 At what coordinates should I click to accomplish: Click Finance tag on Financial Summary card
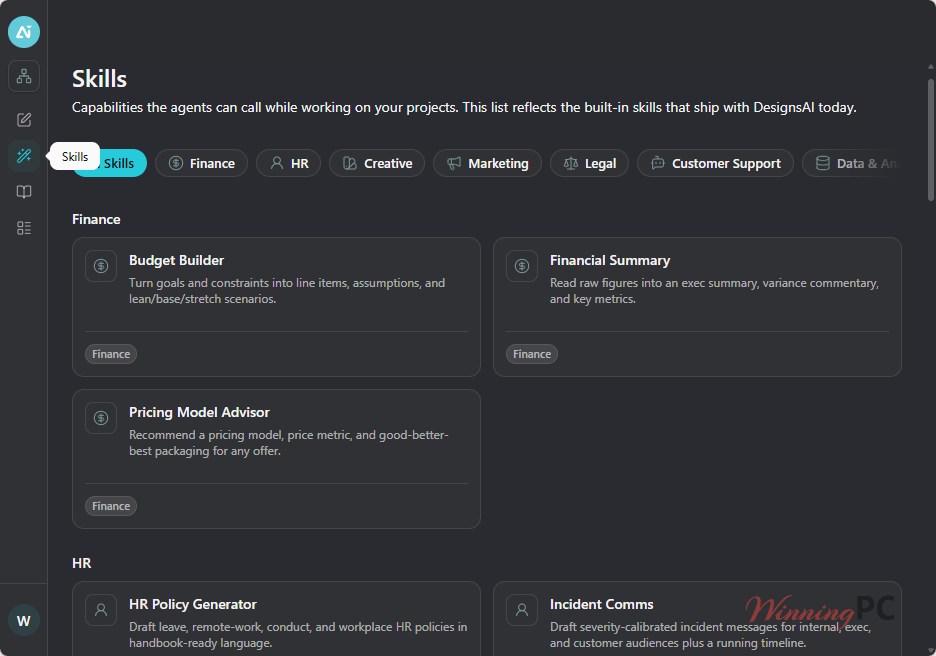click(x=532, y=354)
